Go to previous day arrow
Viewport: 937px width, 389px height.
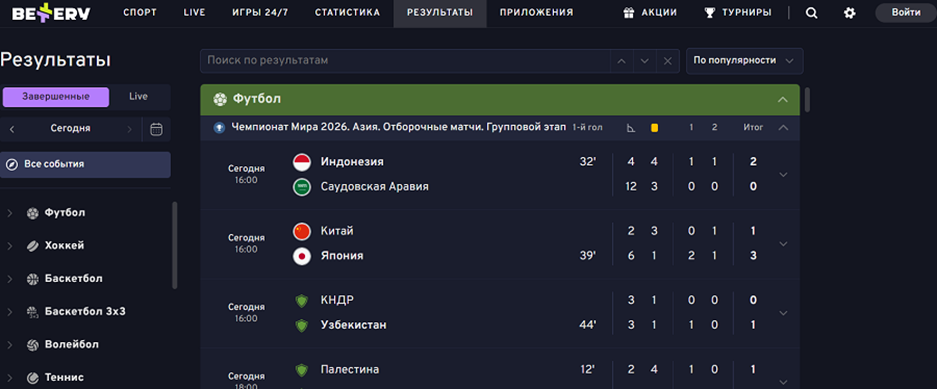pos(12,129)
